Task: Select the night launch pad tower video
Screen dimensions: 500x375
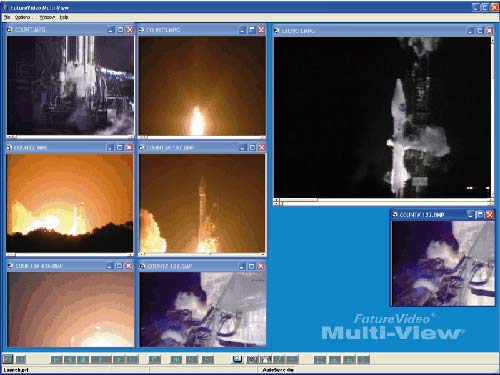Action: click(70, 86)
